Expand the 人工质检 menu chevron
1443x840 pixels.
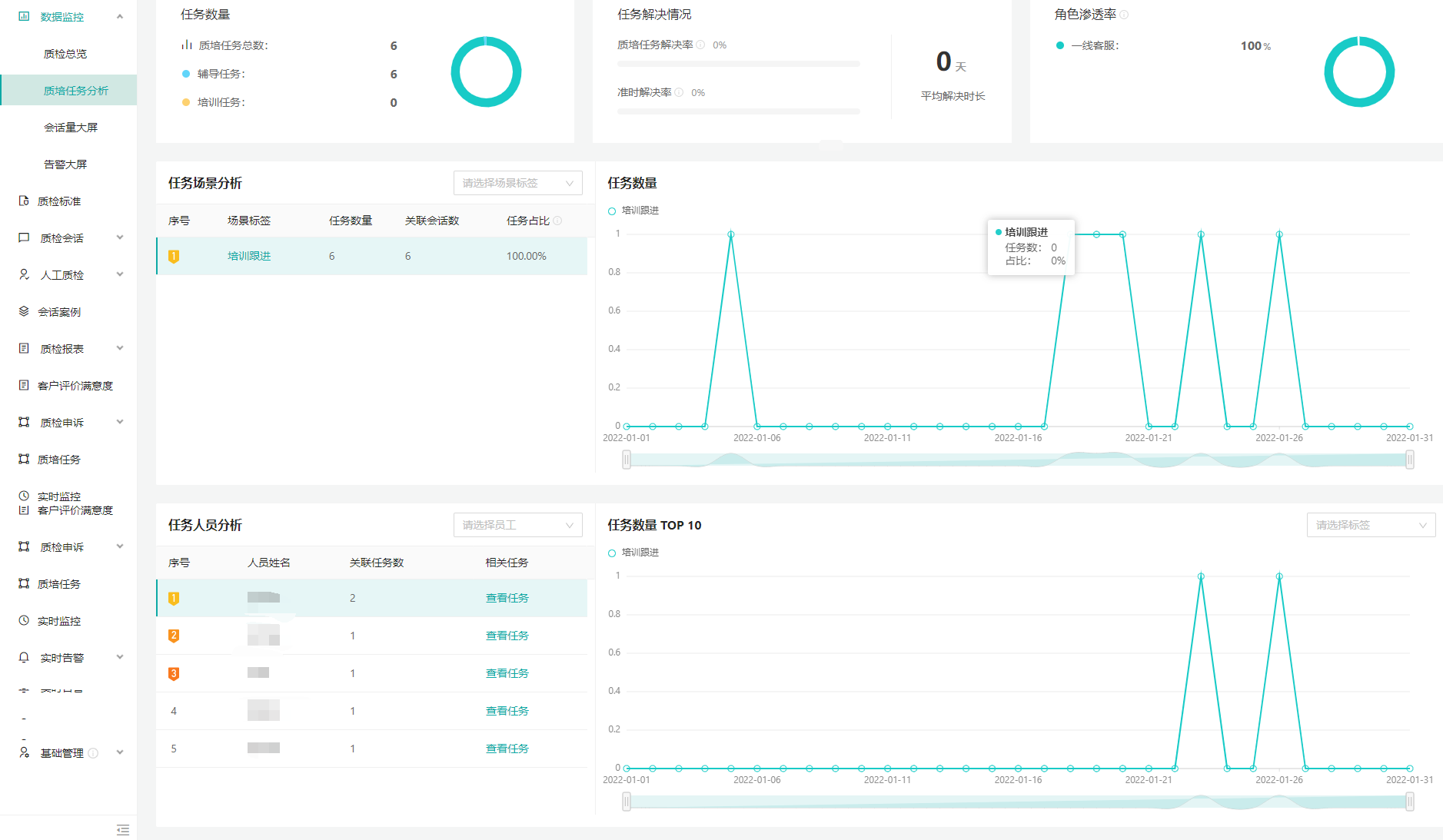tap(120, 274)
